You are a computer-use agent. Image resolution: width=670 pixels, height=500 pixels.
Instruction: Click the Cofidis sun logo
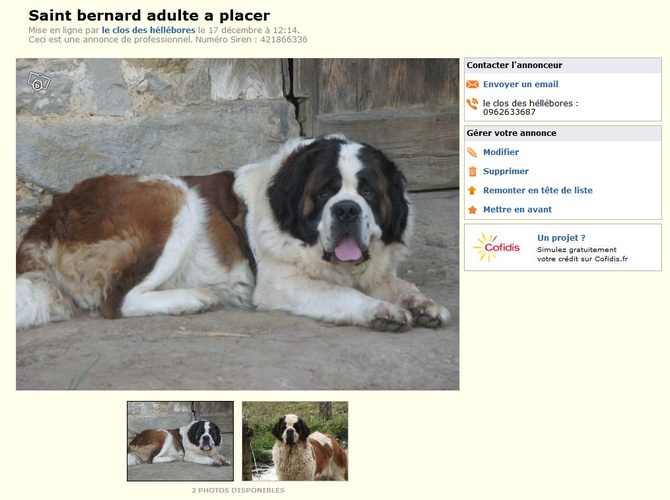pos(496,247)
